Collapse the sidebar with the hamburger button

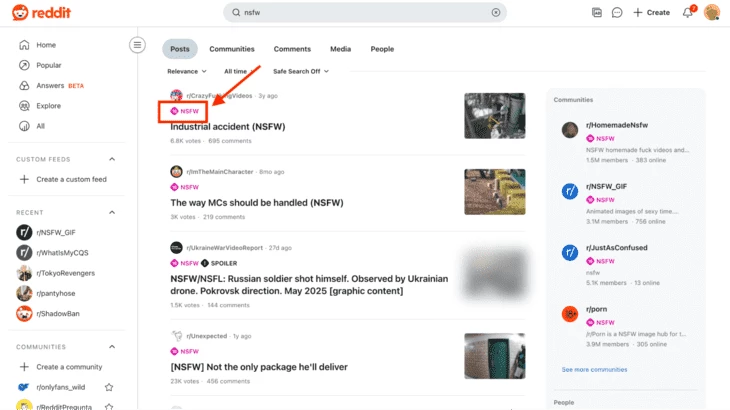(x=137, y=45)
